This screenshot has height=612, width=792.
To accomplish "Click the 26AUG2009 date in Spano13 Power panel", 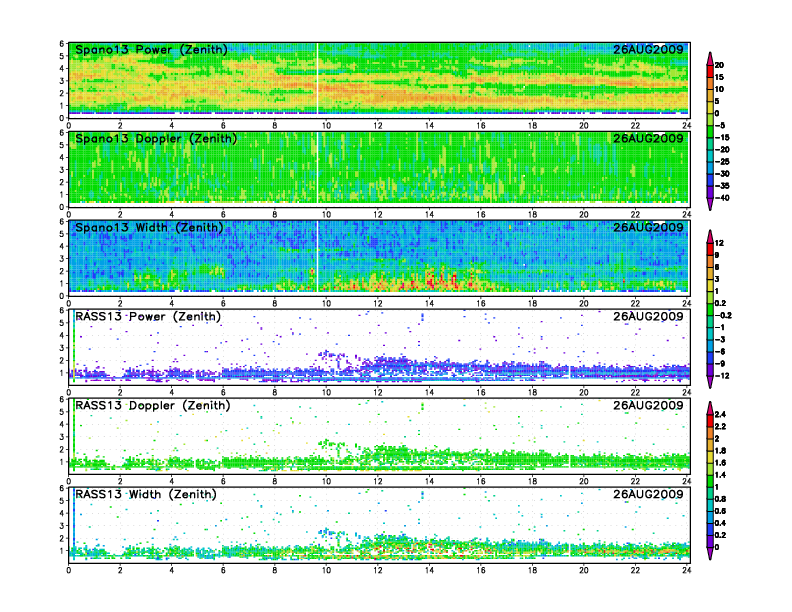I will 648,49.
